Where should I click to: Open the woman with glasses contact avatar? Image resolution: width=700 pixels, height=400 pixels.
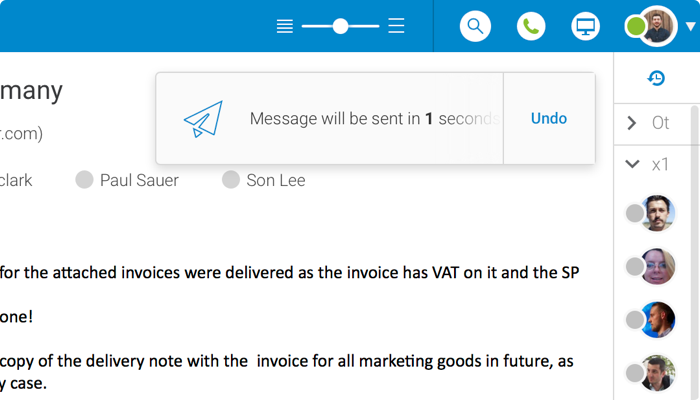click(658, 267)
